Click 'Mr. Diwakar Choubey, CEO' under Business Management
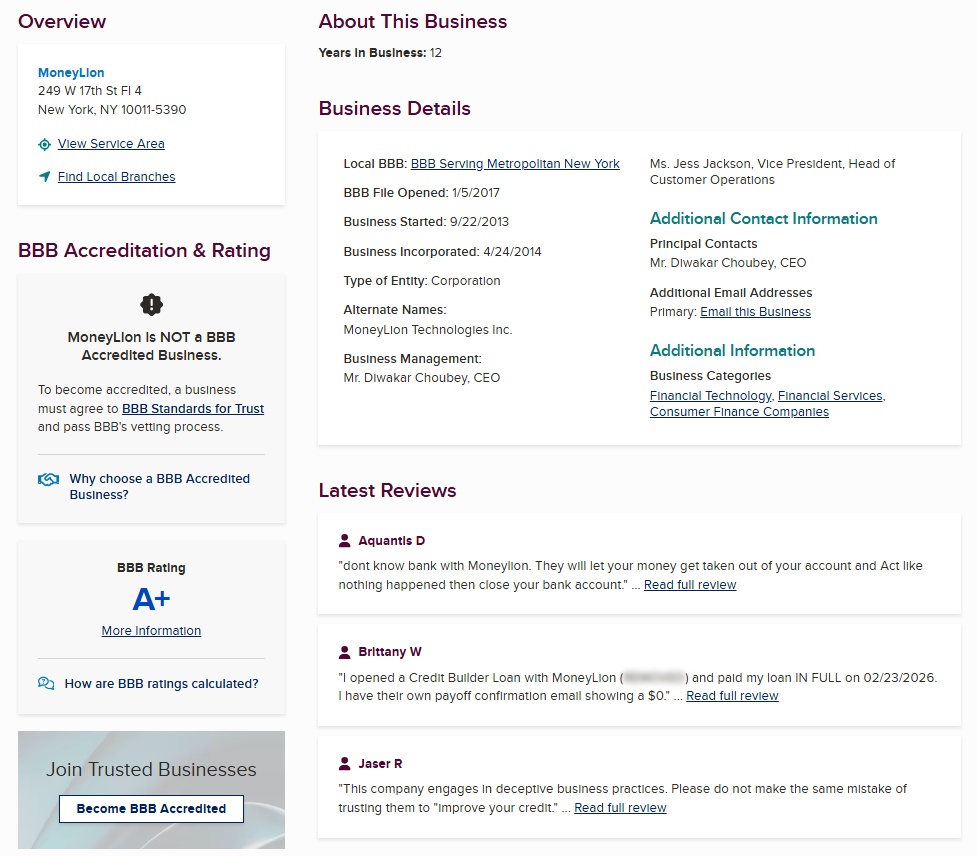Image resolution: width=977 pixels, height=856 pixels. point(422,378)
